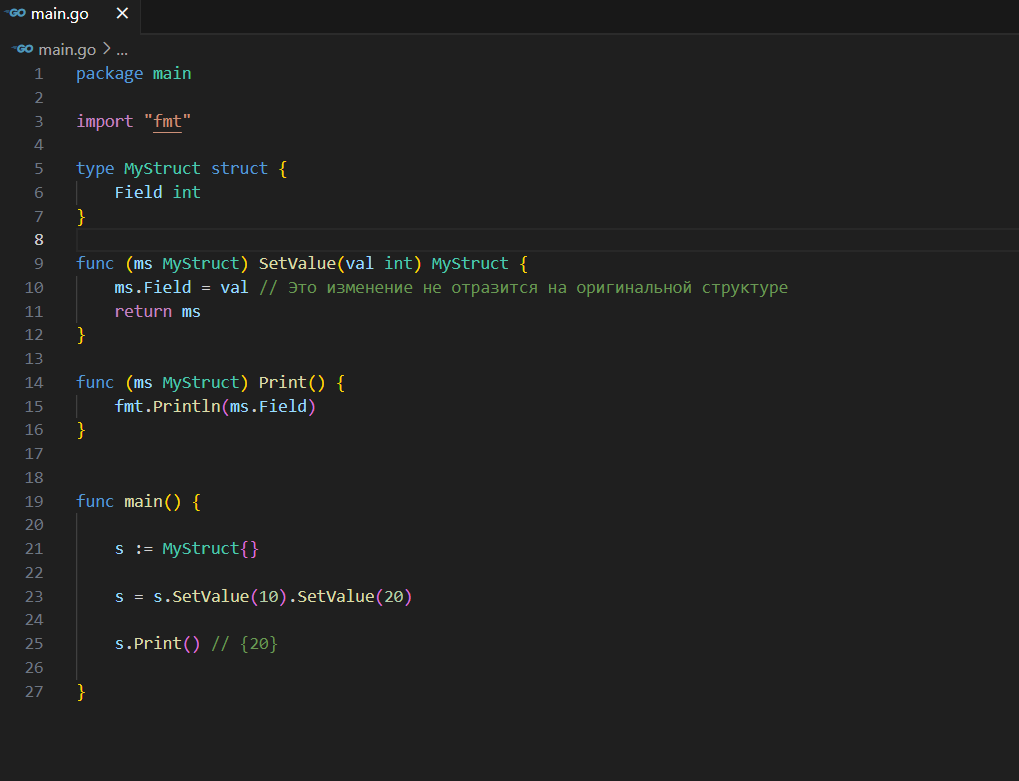This screenshot has width=1019, height=781.
Task: Click SetValue(20) in the chained call
Action: (355, 597)
